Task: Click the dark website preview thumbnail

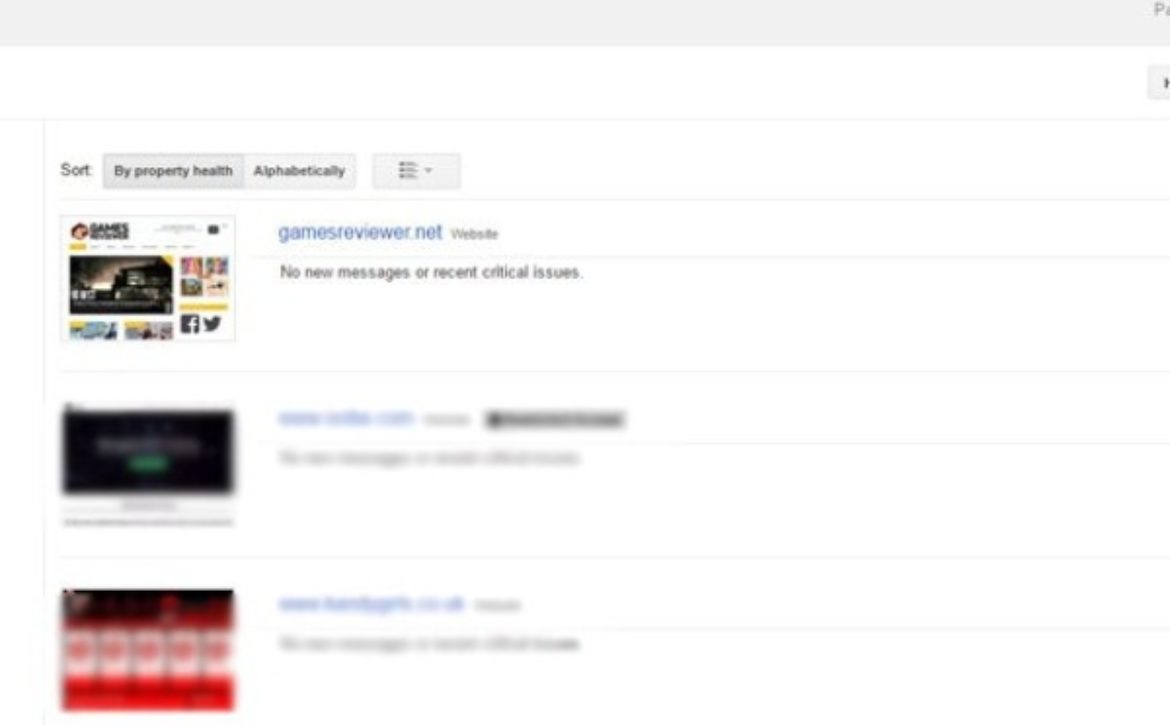Action: point(148,451)
